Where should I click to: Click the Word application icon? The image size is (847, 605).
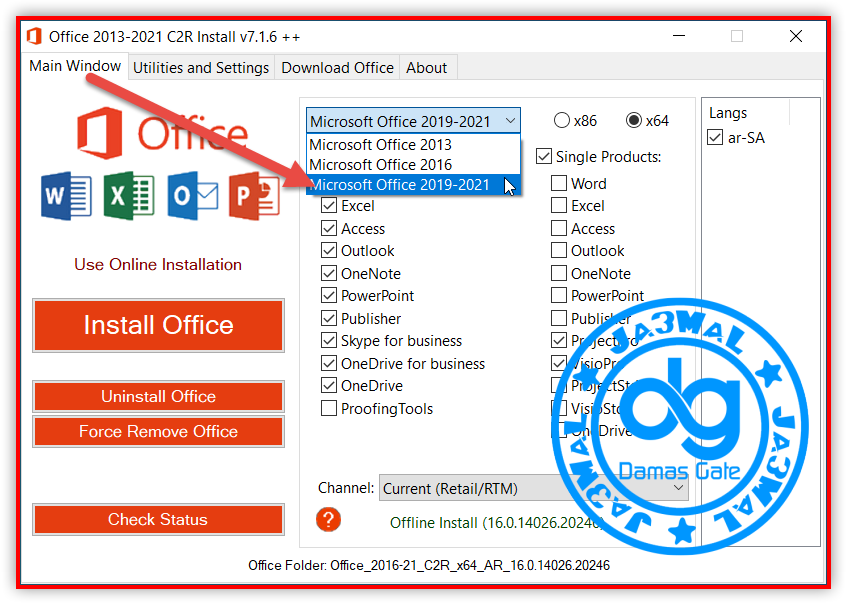[66, 196]
